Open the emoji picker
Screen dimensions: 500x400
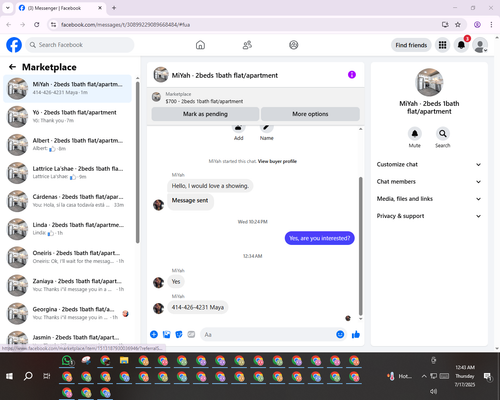(x=340, y=334)
